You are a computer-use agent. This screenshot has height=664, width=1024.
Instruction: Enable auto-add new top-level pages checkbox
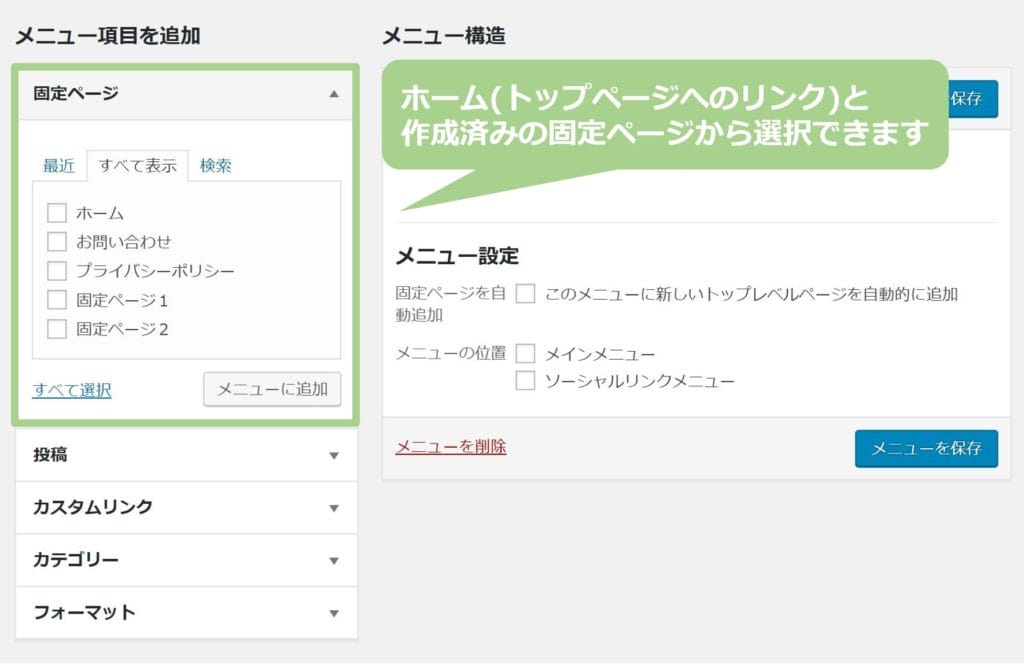(x=526, y=294)
